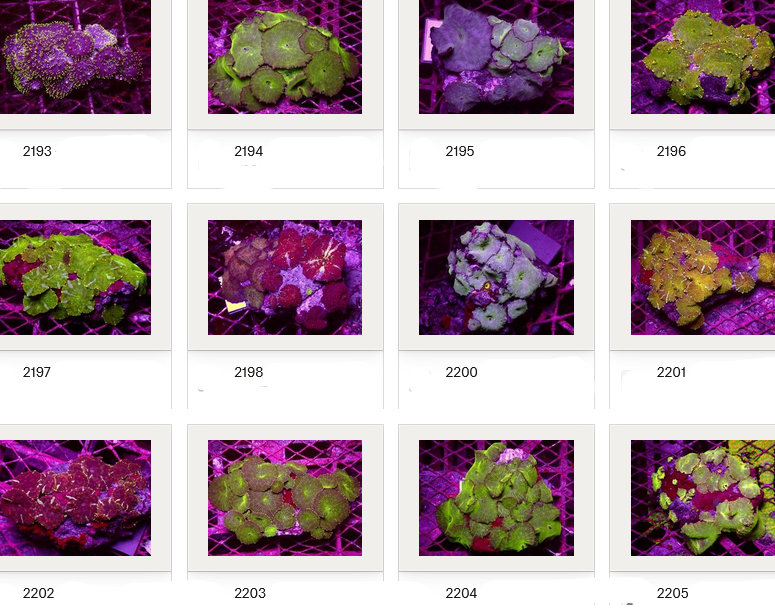Select the purple-gray coral thumbnail 2195
Screen dimensions: 775x610
[x=496, y=56]
